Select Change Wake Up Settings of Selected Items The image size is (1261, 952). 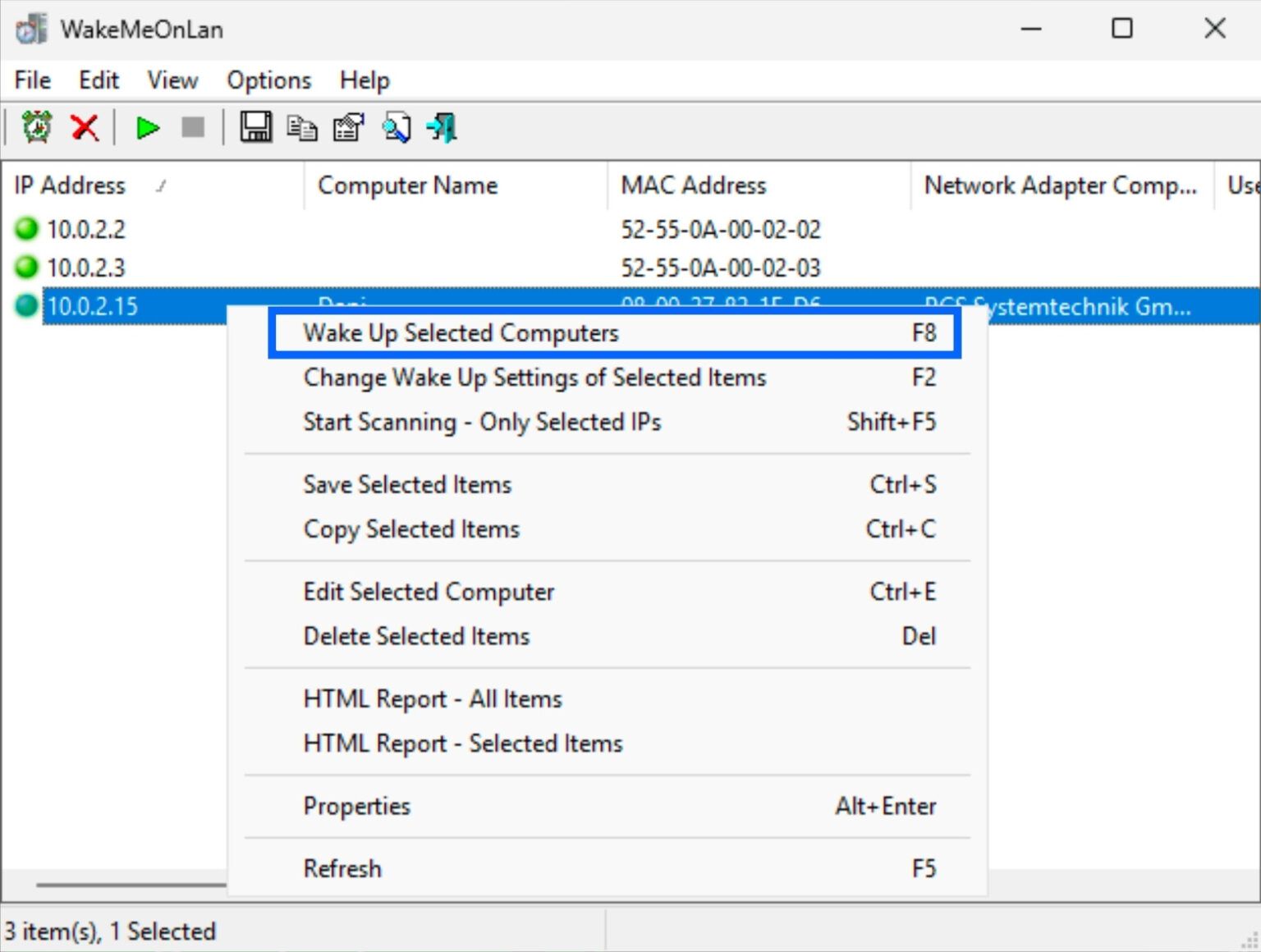(x=534, y=378)
